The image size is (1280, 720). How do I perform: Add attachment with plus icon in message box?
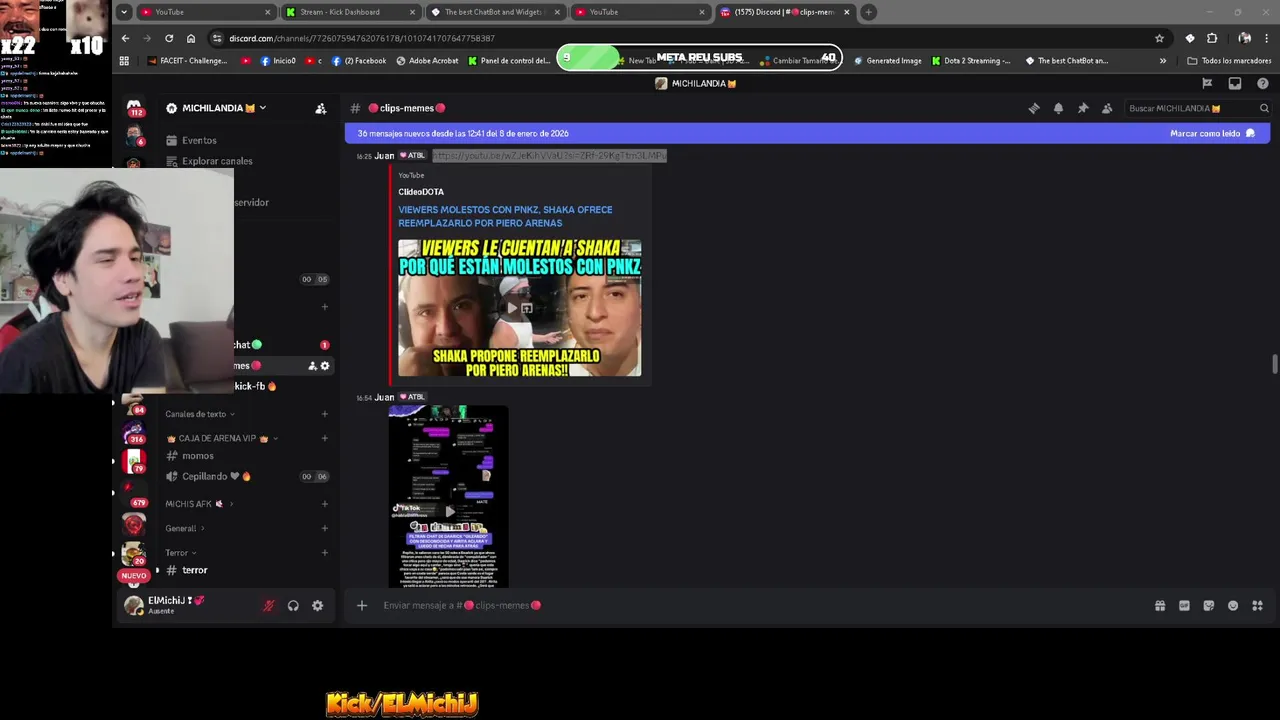pos(362,605)
